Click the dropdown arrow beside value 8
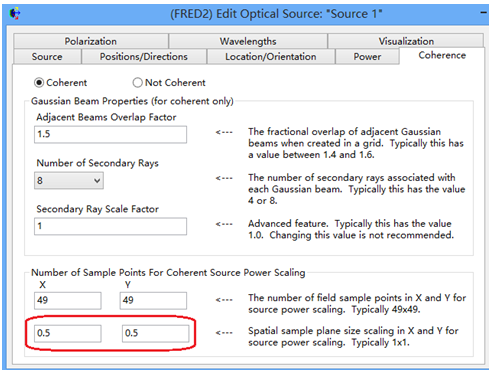Image resolution: width=492 pixels, height=374 pixels. 97,181
